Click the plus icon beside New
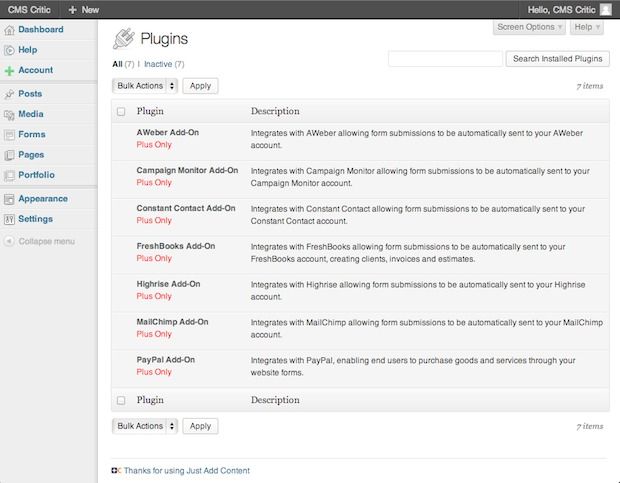Viewport: 620px width, 483px height. coord(72,10)
